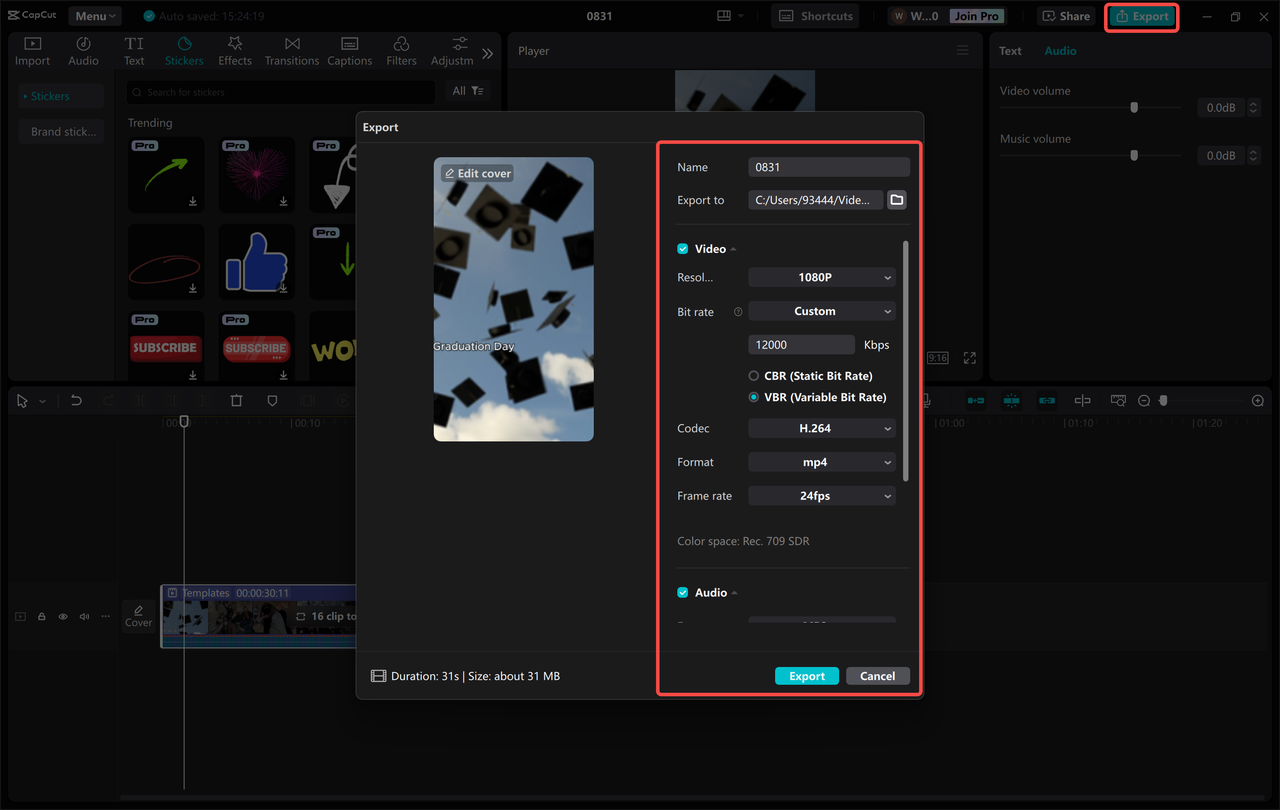The height and width of the screenshot is (810, 1280).
Task: Switch to the Captions panel
Action: 349,50
